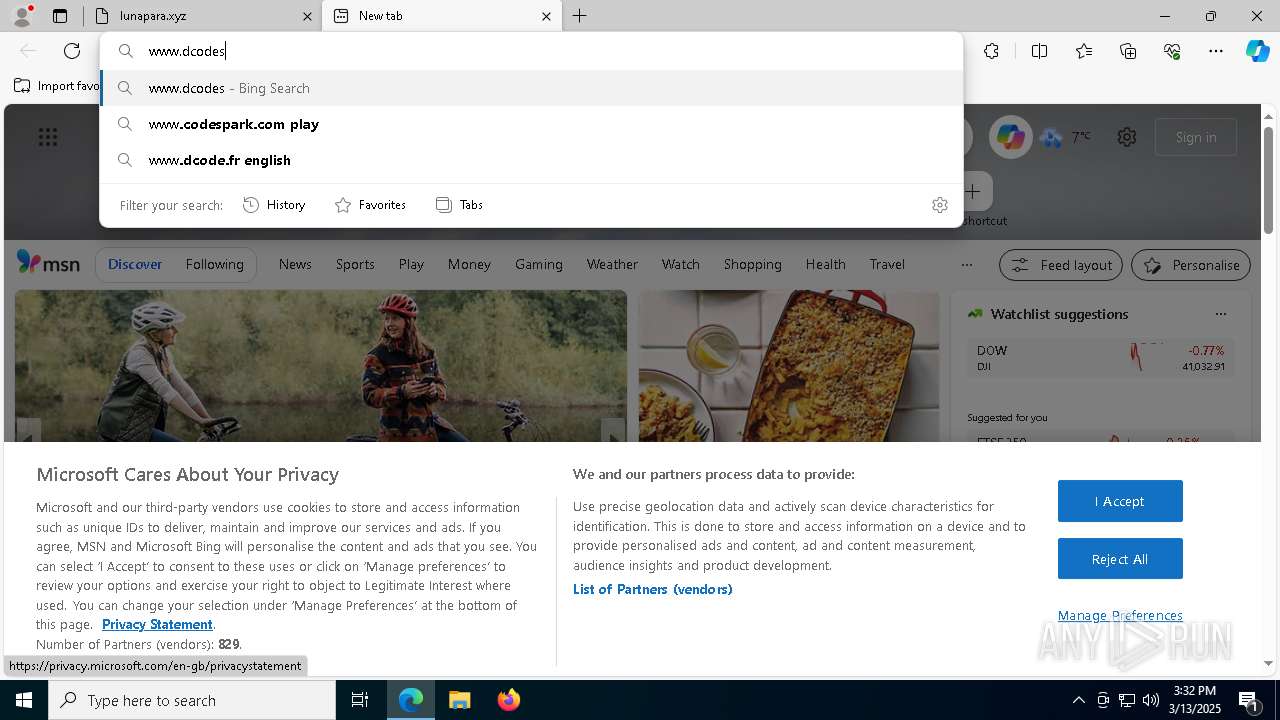Open Shopping category
Screen dimensions: 1280x720
click(753, 264)
